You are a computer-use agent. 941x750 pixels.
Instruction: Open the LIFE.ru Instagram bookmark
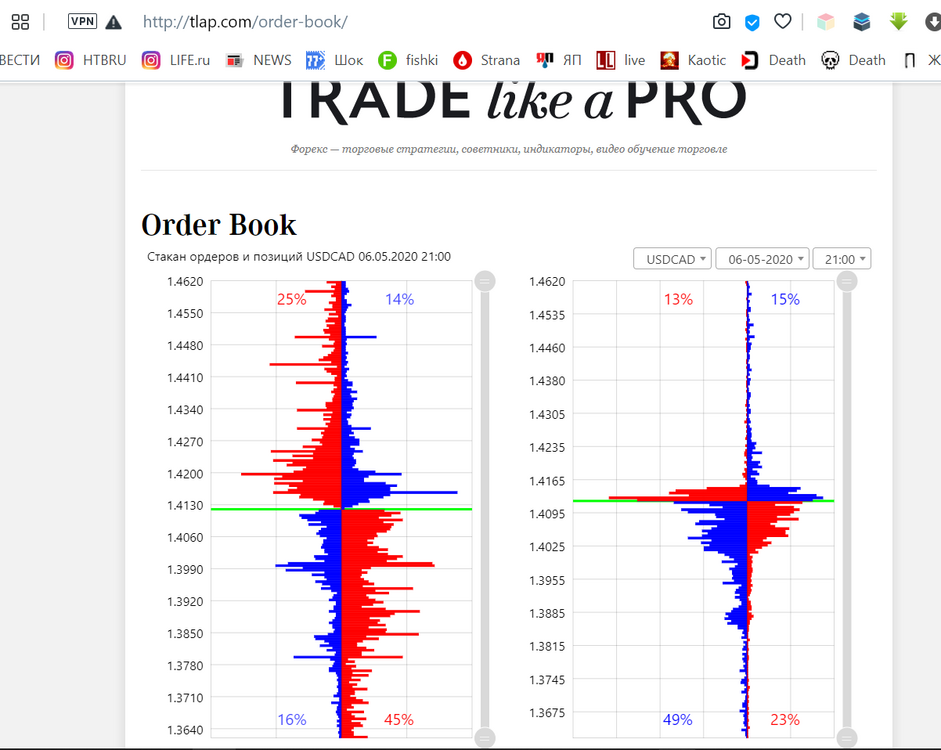(x=176, y=60)
